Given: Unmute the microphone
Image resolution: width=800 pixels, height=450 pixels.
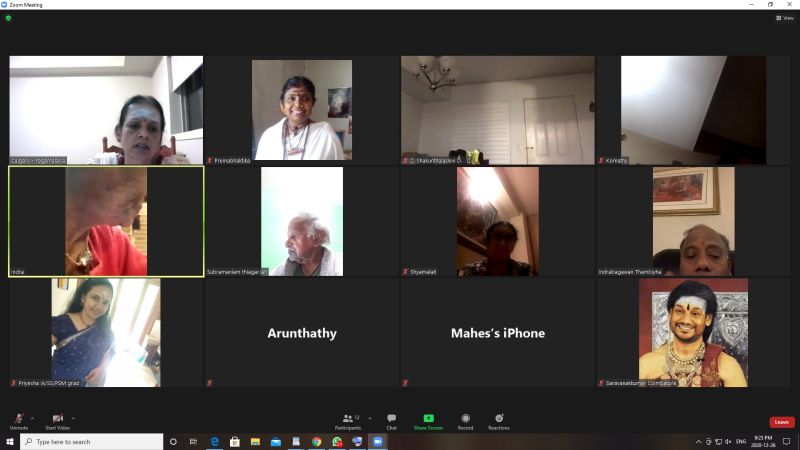Looking at the screenshot, I should coord(18,419).
